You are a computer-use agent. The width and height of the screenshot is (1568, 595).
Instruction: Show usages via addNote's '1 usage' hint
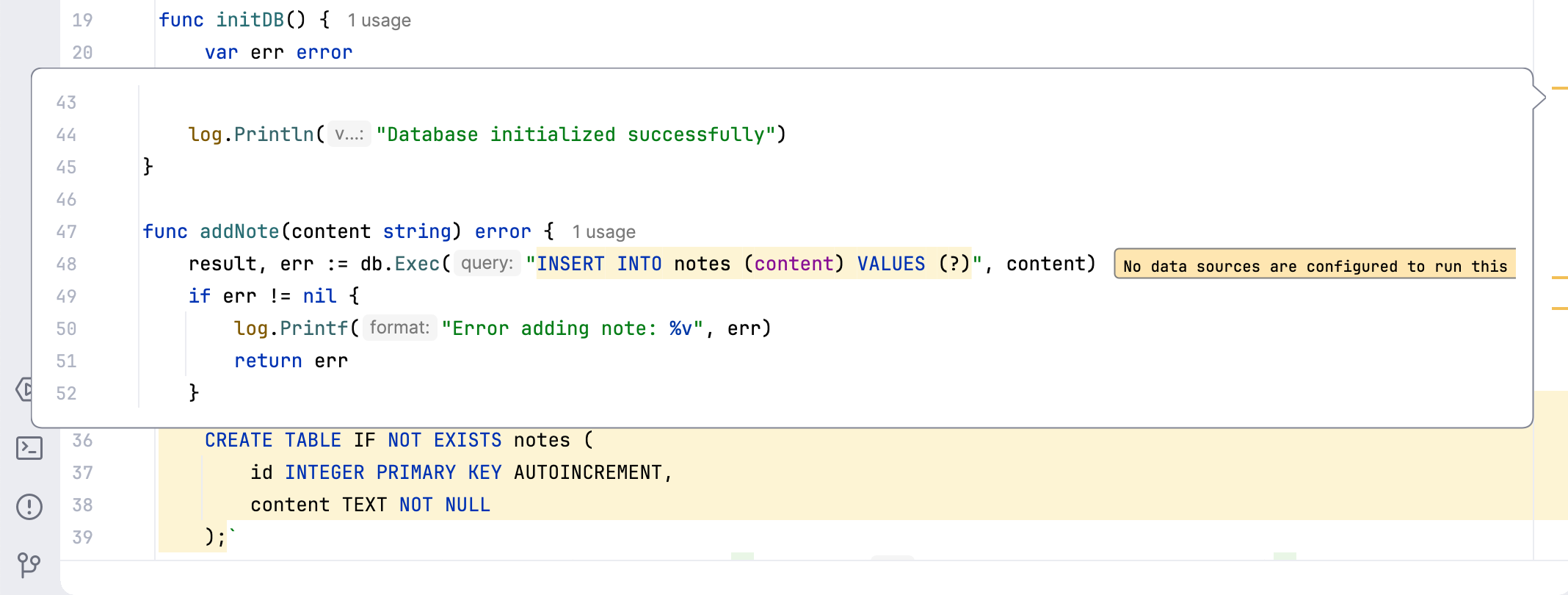(x=603, y=232)
